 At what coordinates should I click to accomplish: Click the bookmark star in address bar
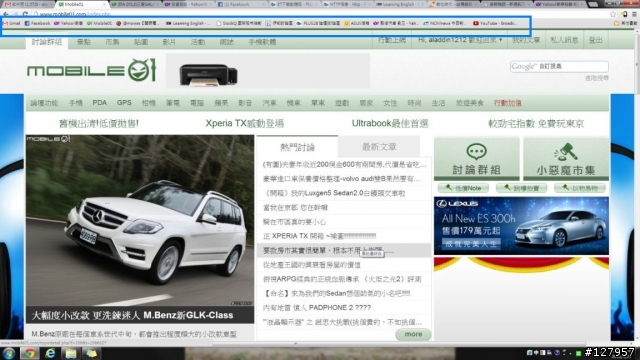(x=613, y=14)
